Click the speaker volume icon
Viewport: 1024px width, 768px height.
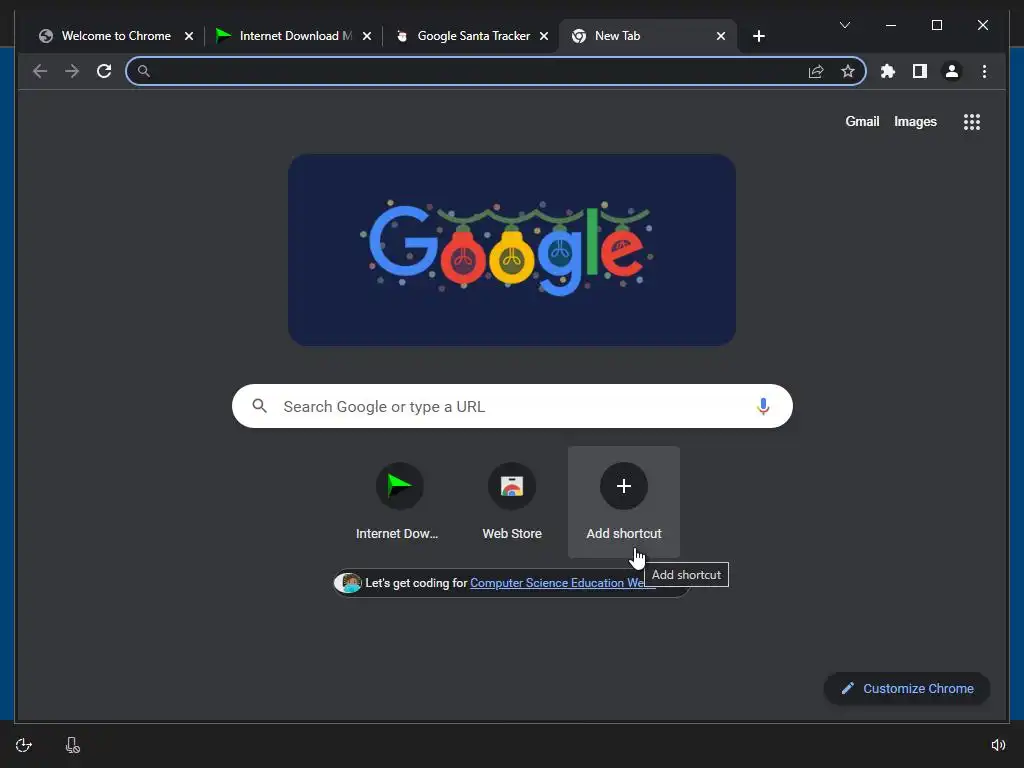[998, 745]
